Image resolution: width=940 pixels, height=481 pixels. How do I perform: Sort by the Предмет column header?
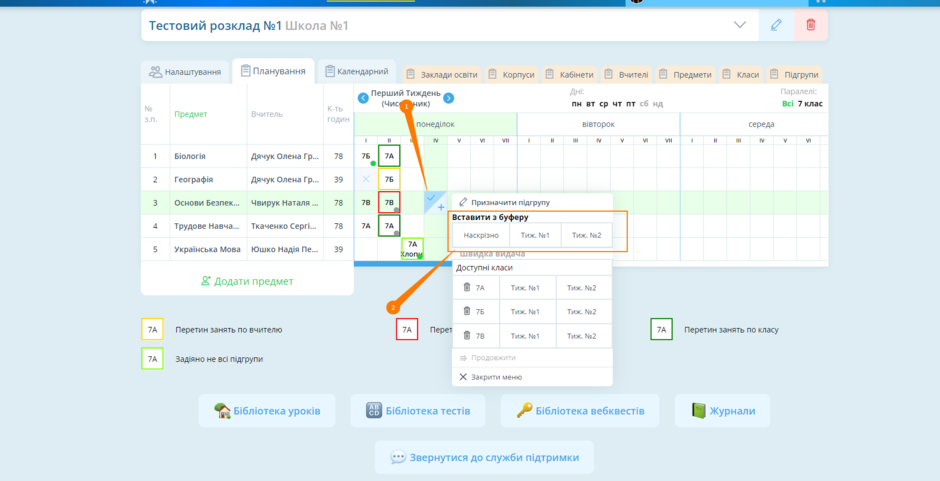(x=191, y=114)
